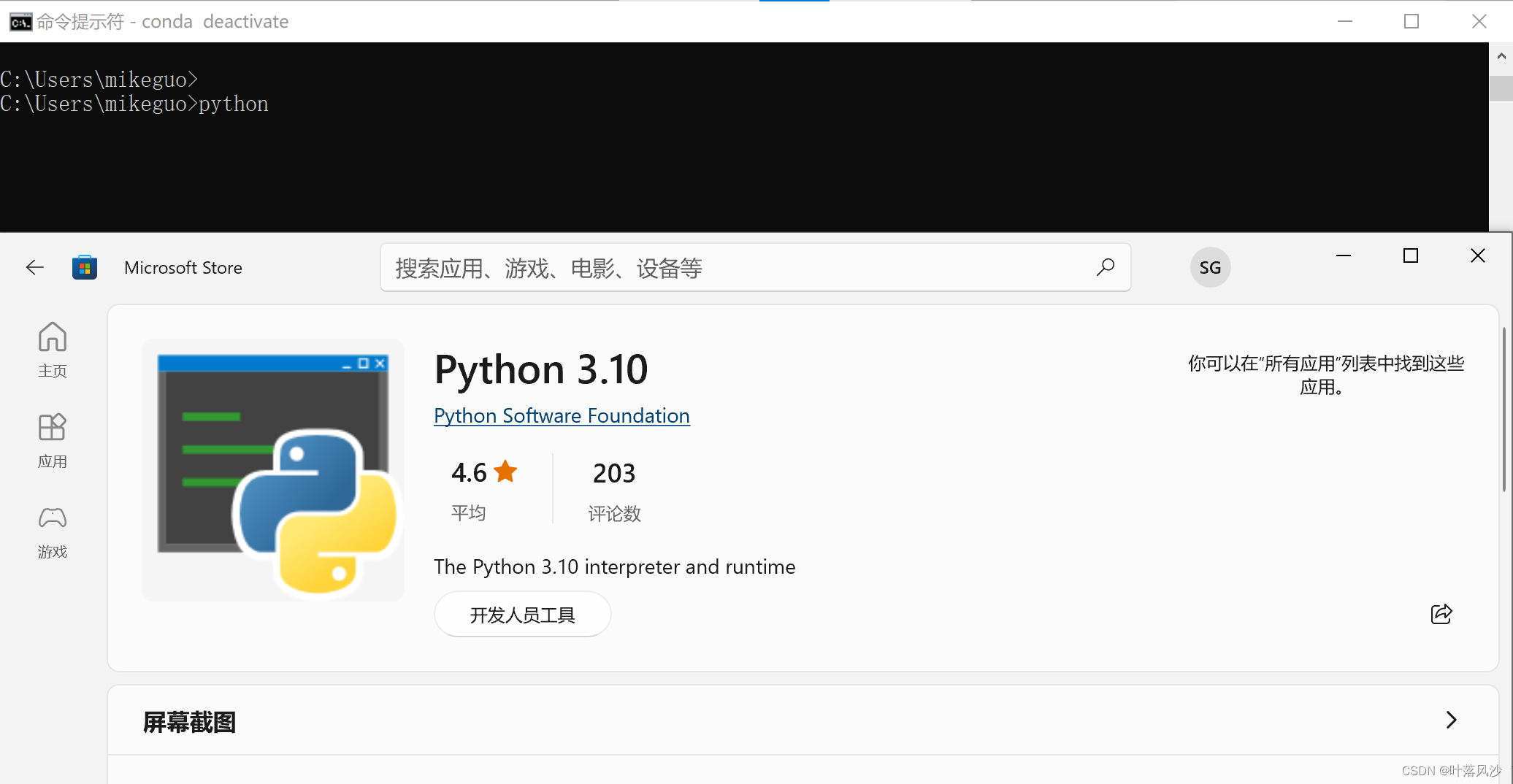Open Python Software Foundation publisher link

click(562, 415)
